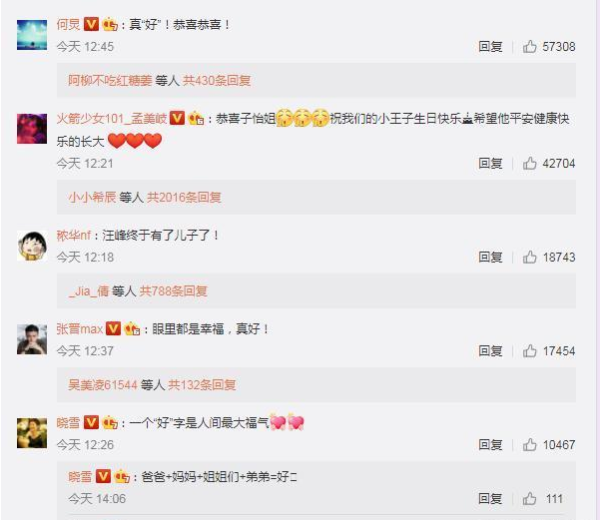Show 共788条回复 replies

(x=173, y=291)
